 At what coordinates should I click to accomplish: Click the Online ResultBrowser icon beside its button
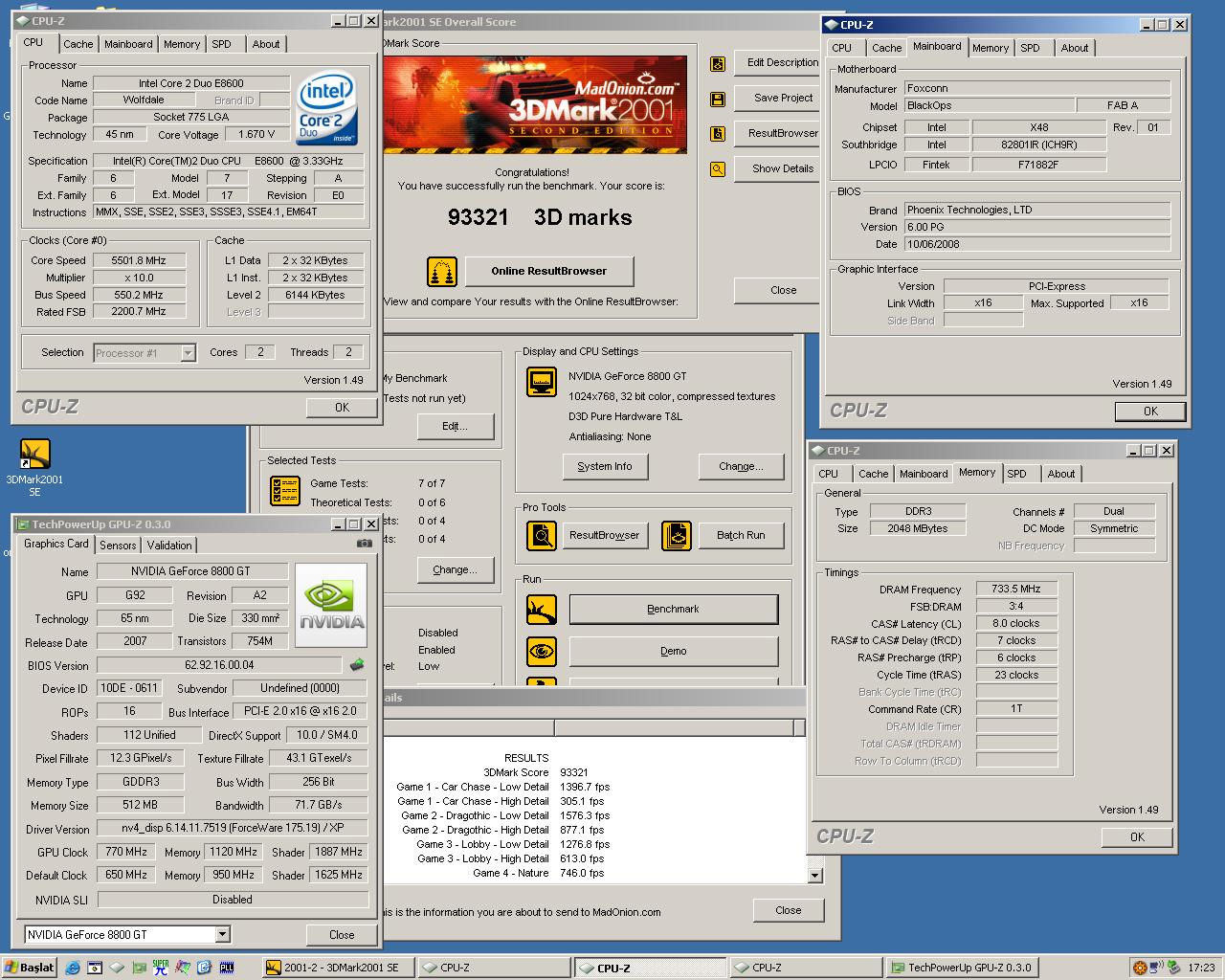442,272
